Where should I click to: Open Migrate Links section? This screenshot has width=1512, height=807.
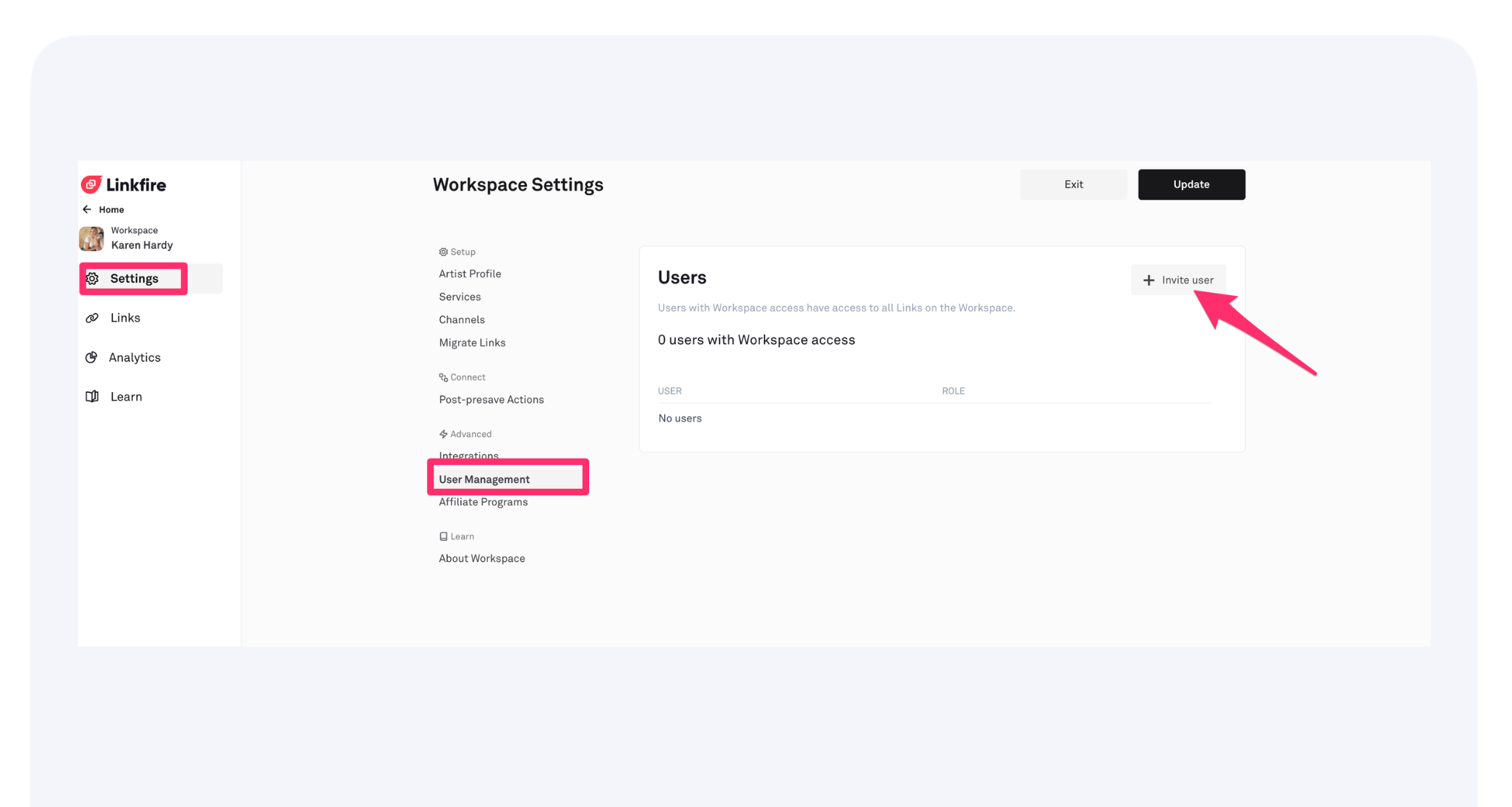[472, 343]
